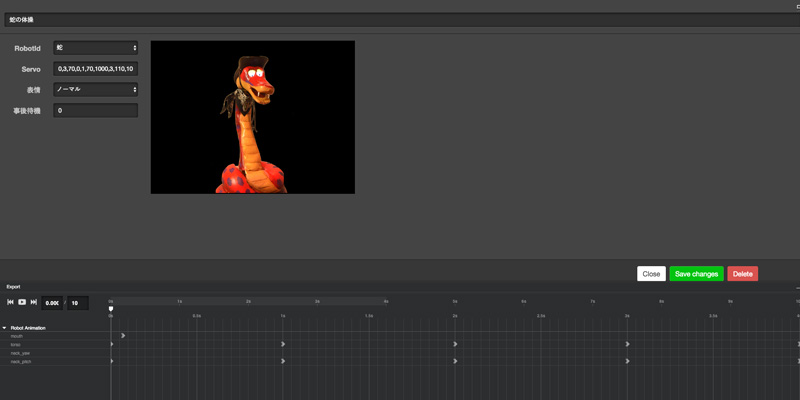Image resolution: width=800 pixels, height=400 pixels.
Task: Click the total duration field showing 10
Action: [78, 303]
